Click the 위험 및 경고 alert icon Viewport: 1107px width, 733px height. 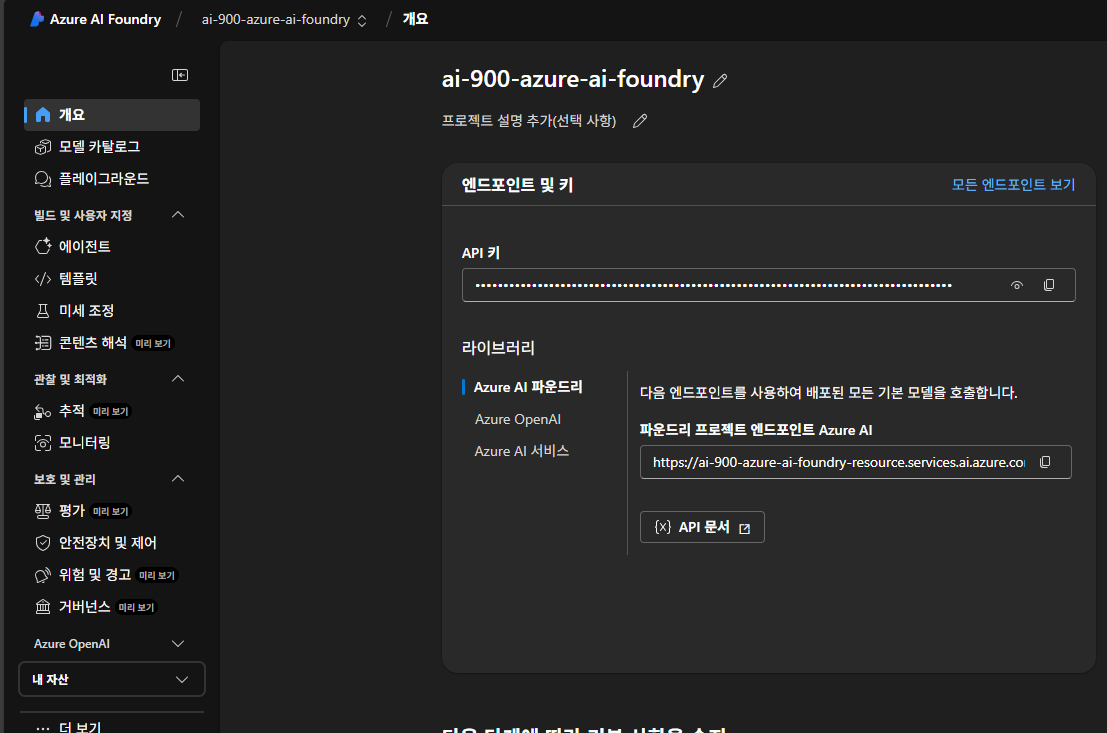coord(43,575)
